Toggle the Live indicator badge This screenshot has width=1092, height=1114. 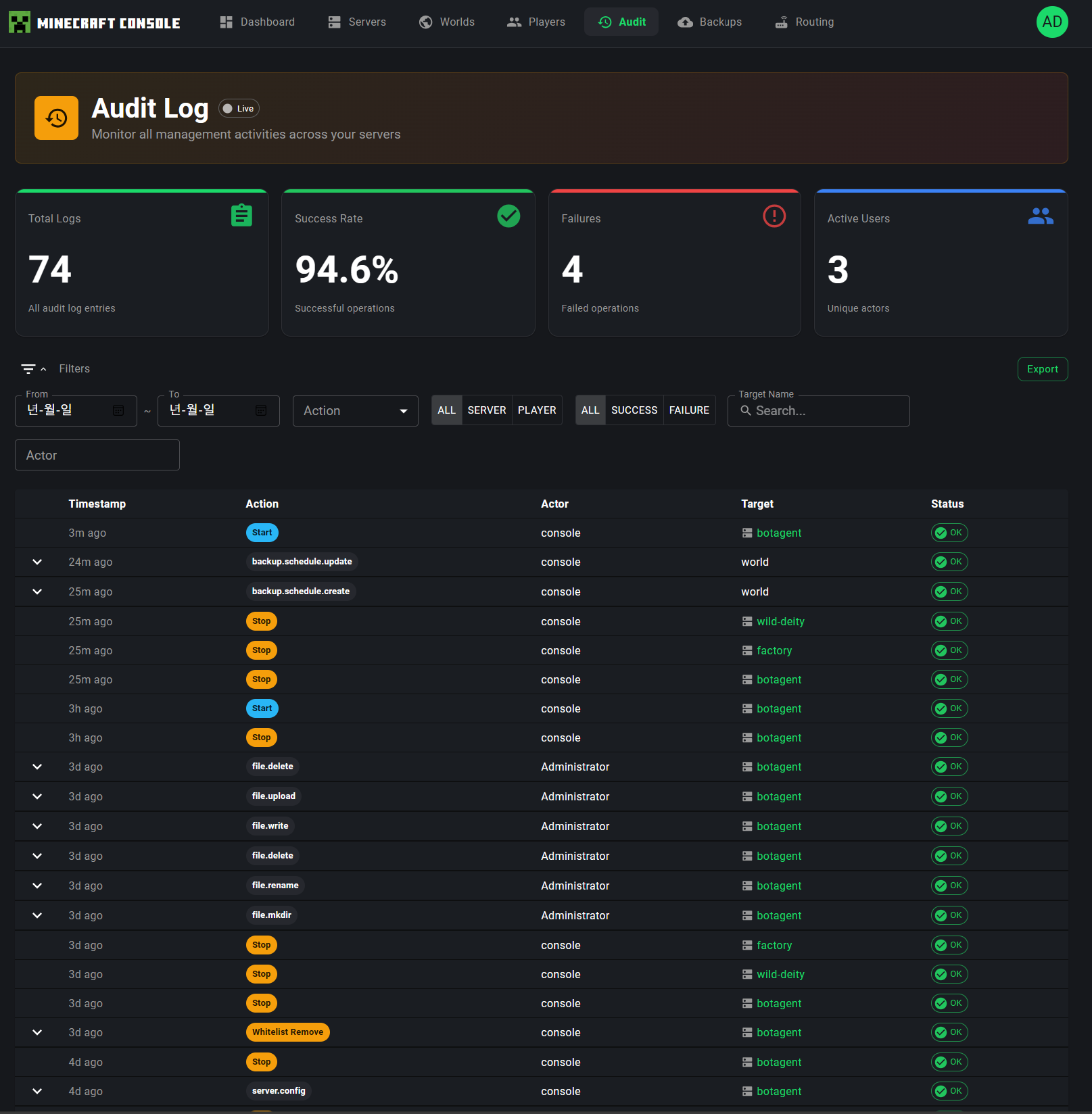click(239, 109)
